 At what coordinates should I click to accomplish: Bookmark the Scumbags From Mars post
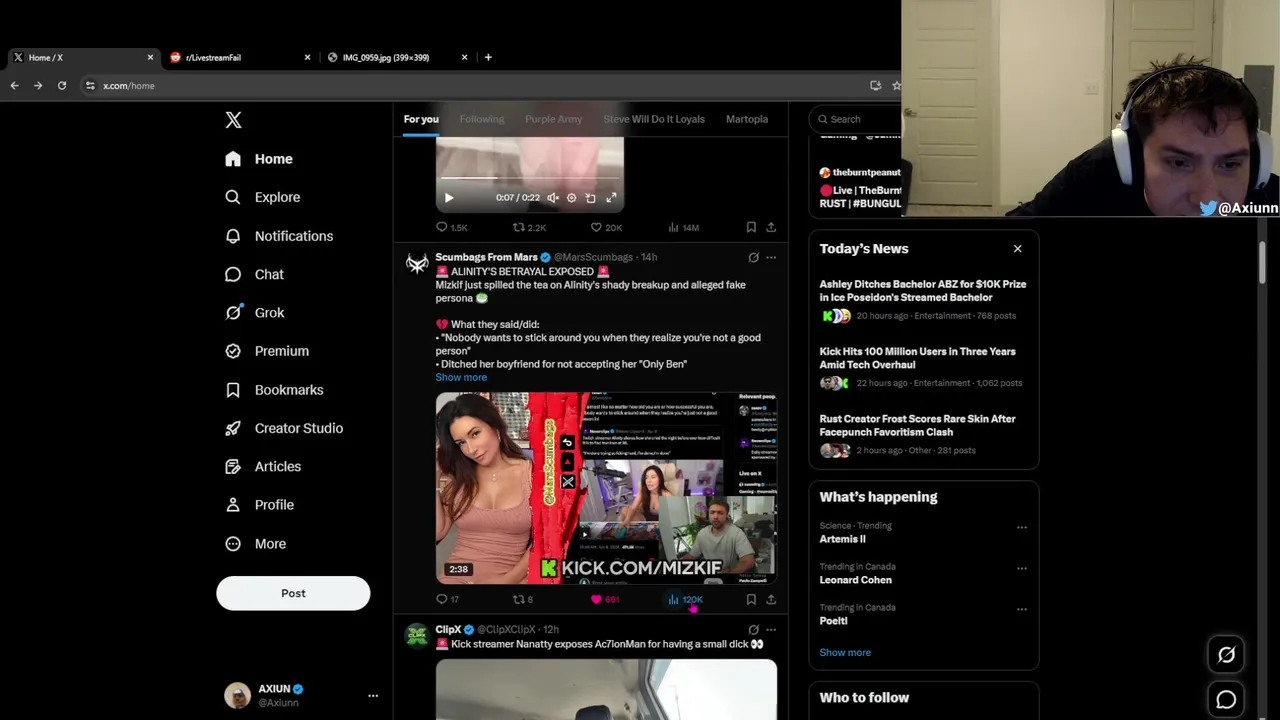pyautogui.click(x=751, y=599)
